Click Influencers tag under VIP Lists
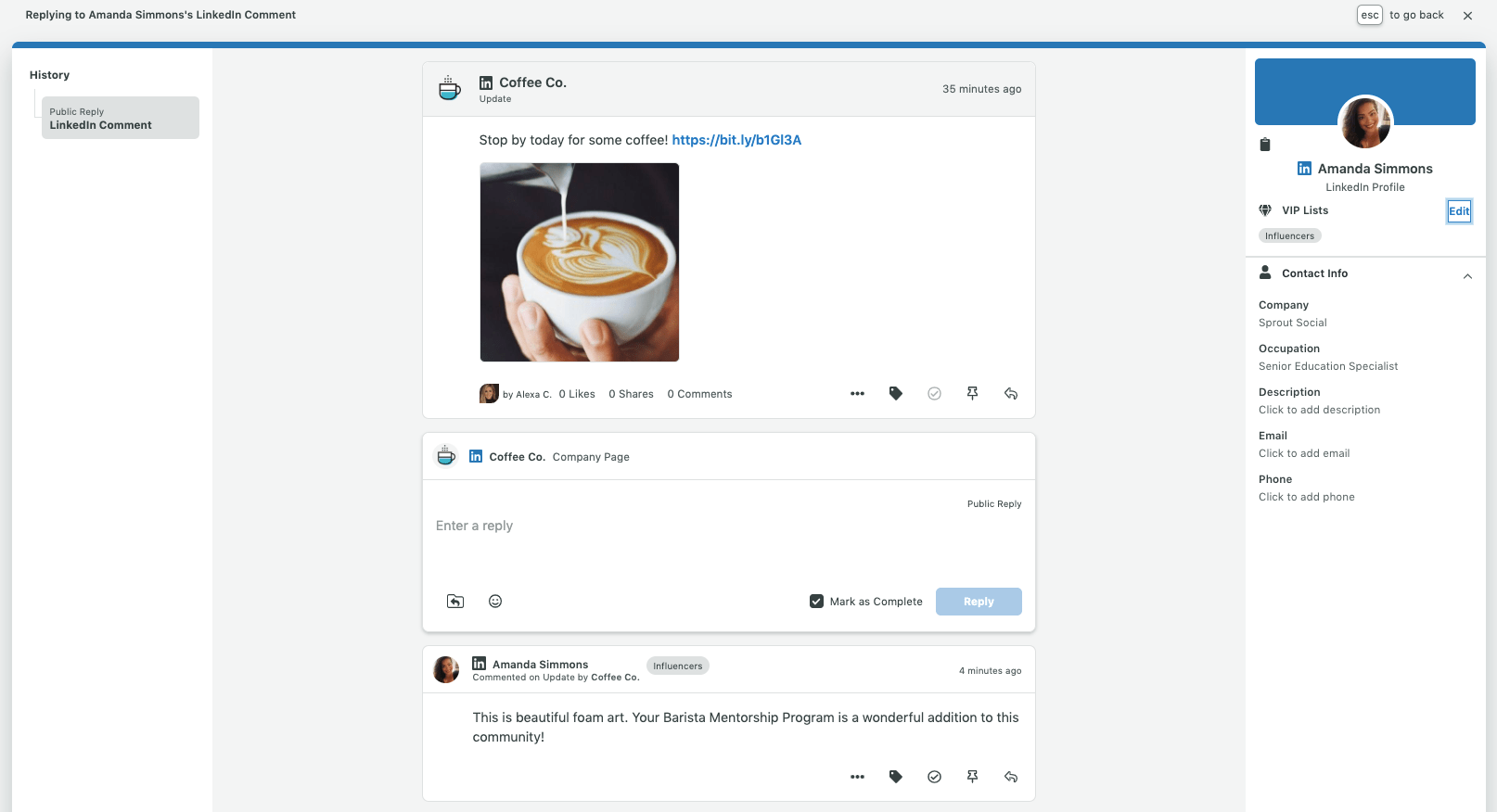1497x812 pixels. click(x=1289, y=235)
